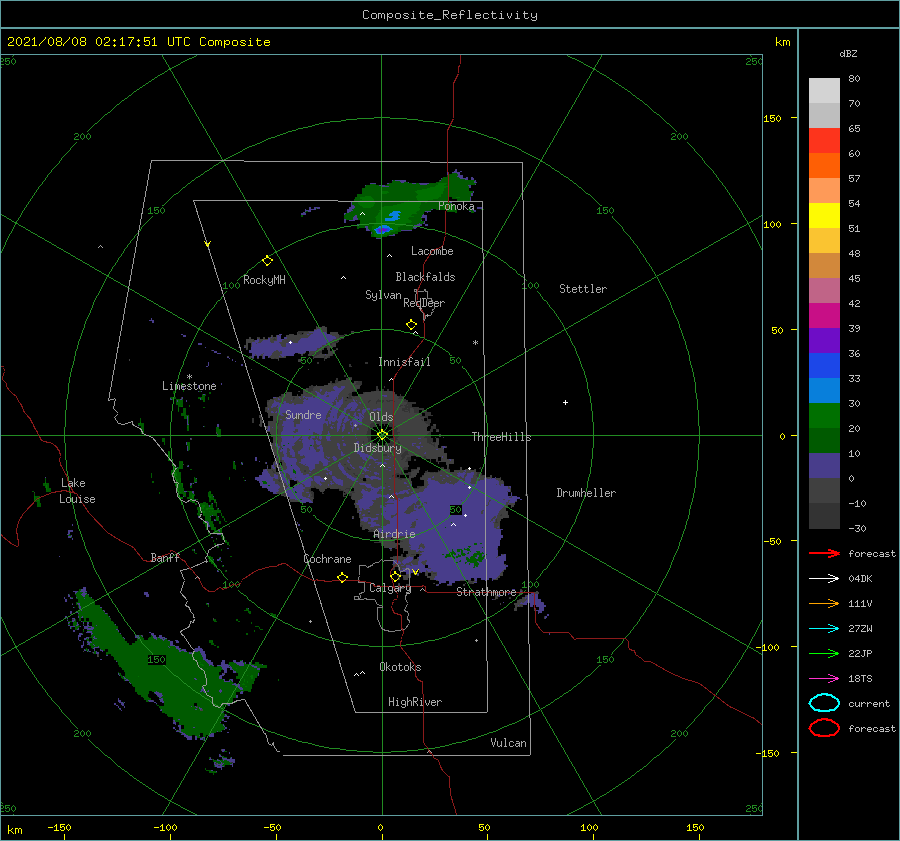This screenshot has width=900, height=841.
Task: Click the Calgary city label
Action: pos(390,588)
